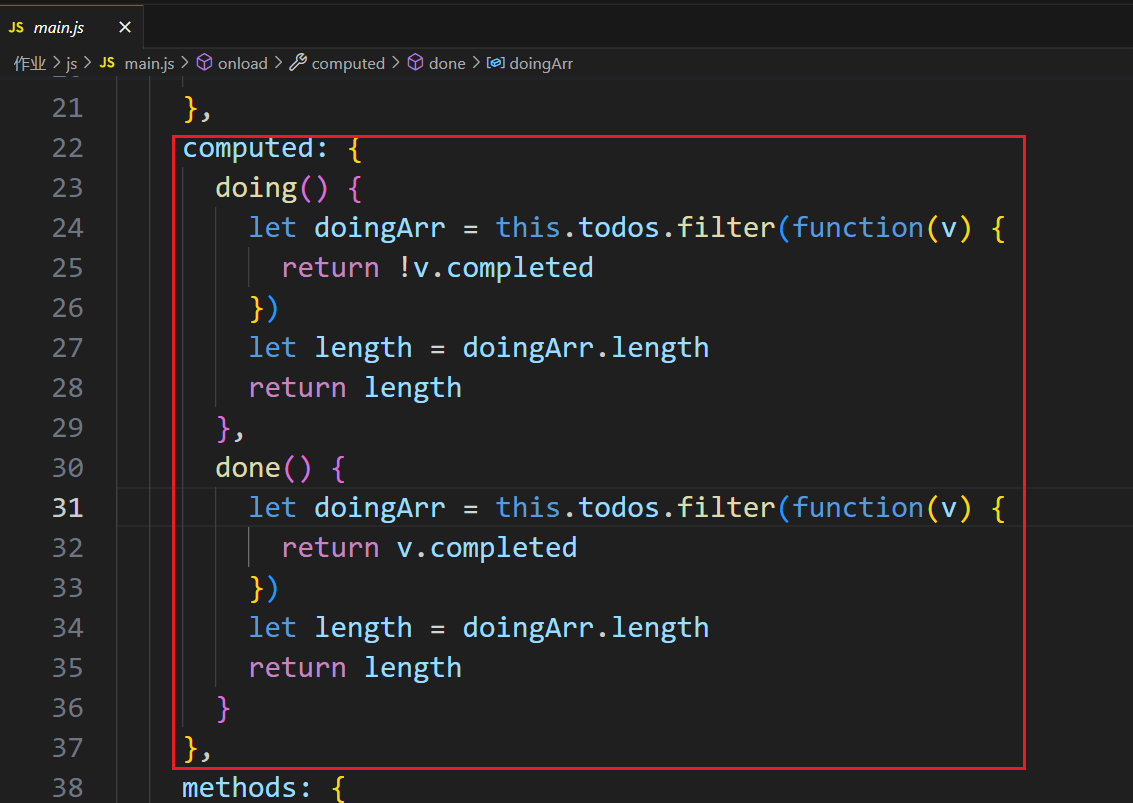The width and height of the screenshot is (1133, 803).
Task: Click 'todos' property on line 31
Action: tap(619, 508)
